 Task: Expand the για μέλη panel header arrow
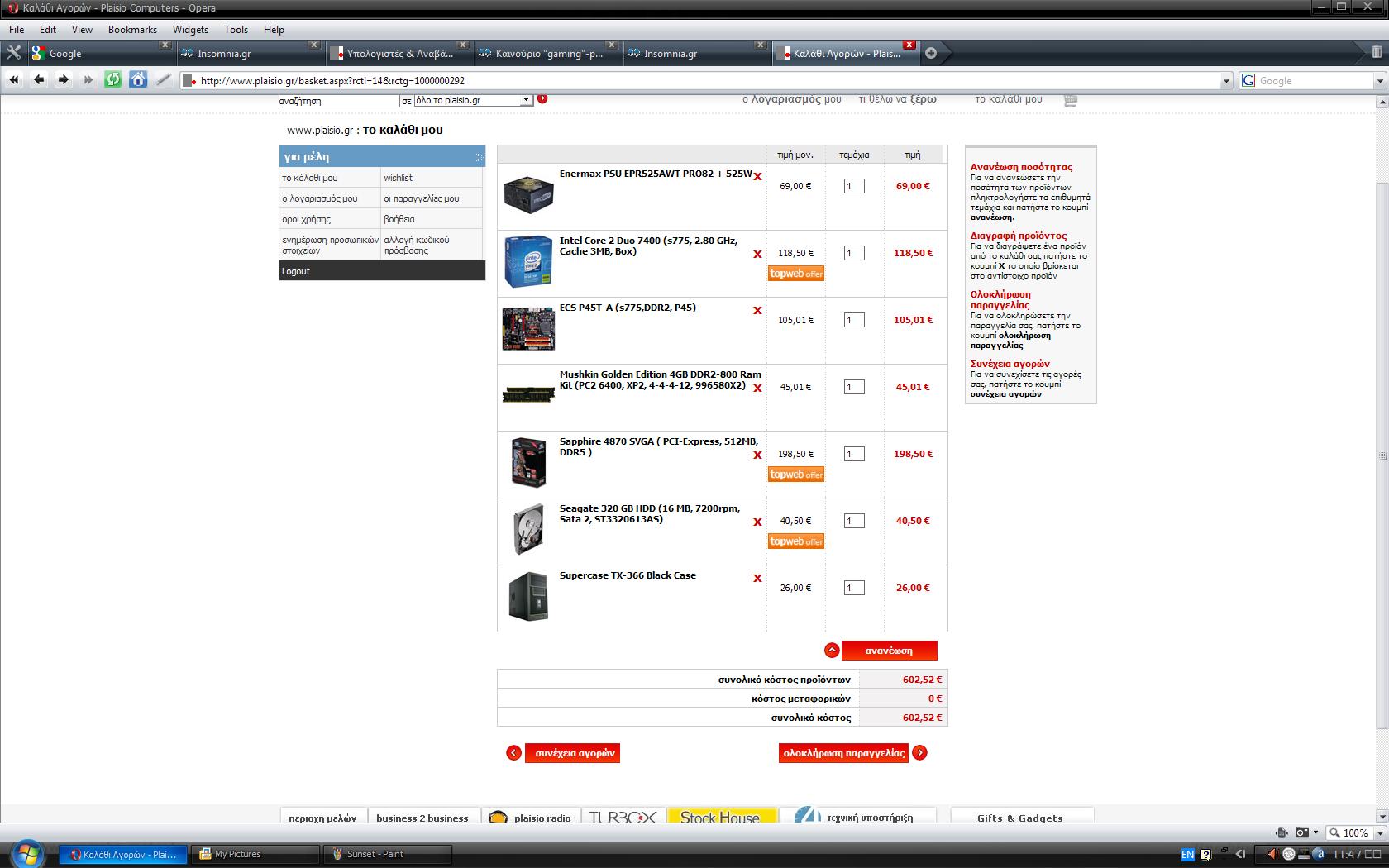479,157
